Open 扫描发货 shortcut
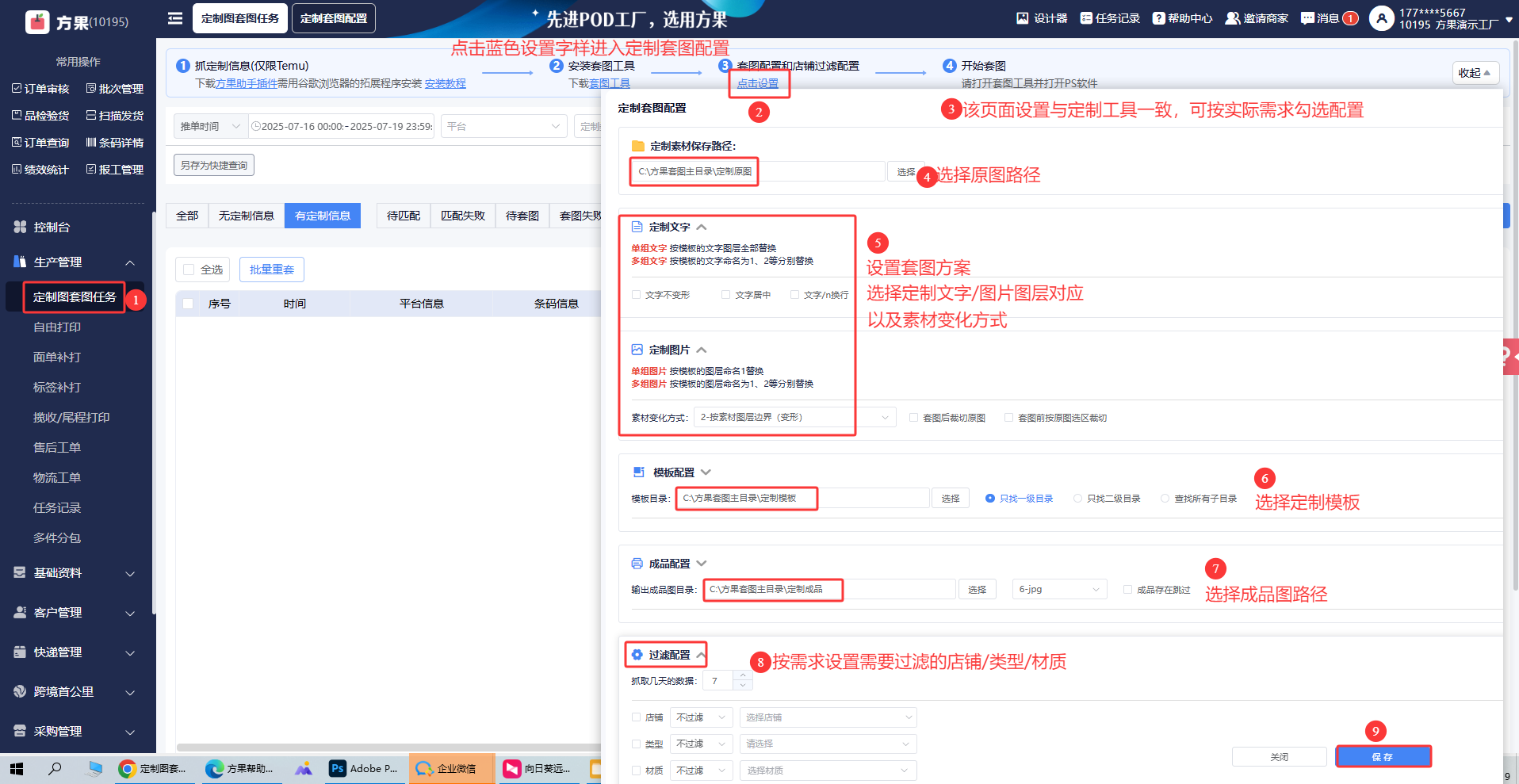The image size is (1519, 784). click(x=115, y=116)
